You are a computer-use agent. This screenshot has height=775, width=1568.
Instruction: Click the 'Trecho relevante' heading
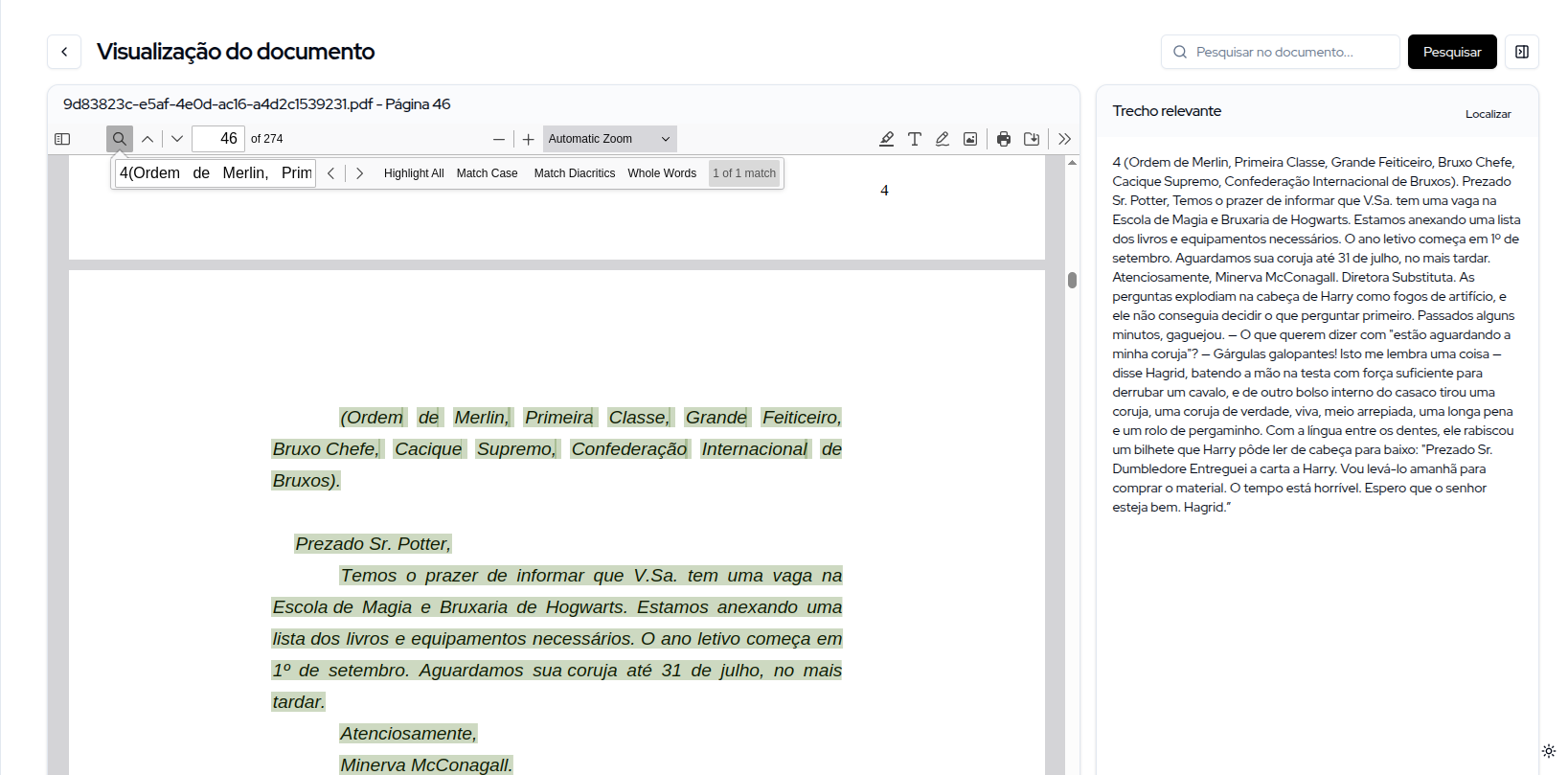point(1167,111)
